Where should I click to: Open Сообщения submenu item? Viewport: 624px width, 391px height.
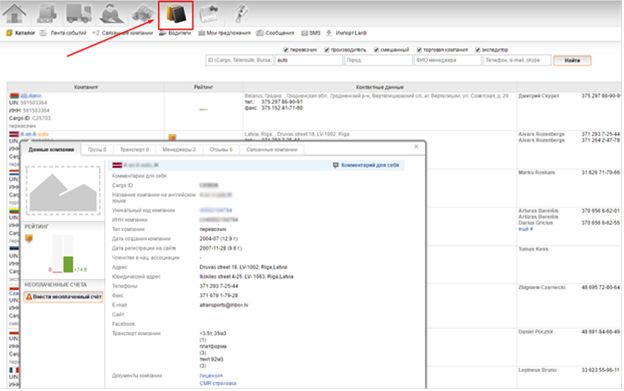click(x=275, y=33)
